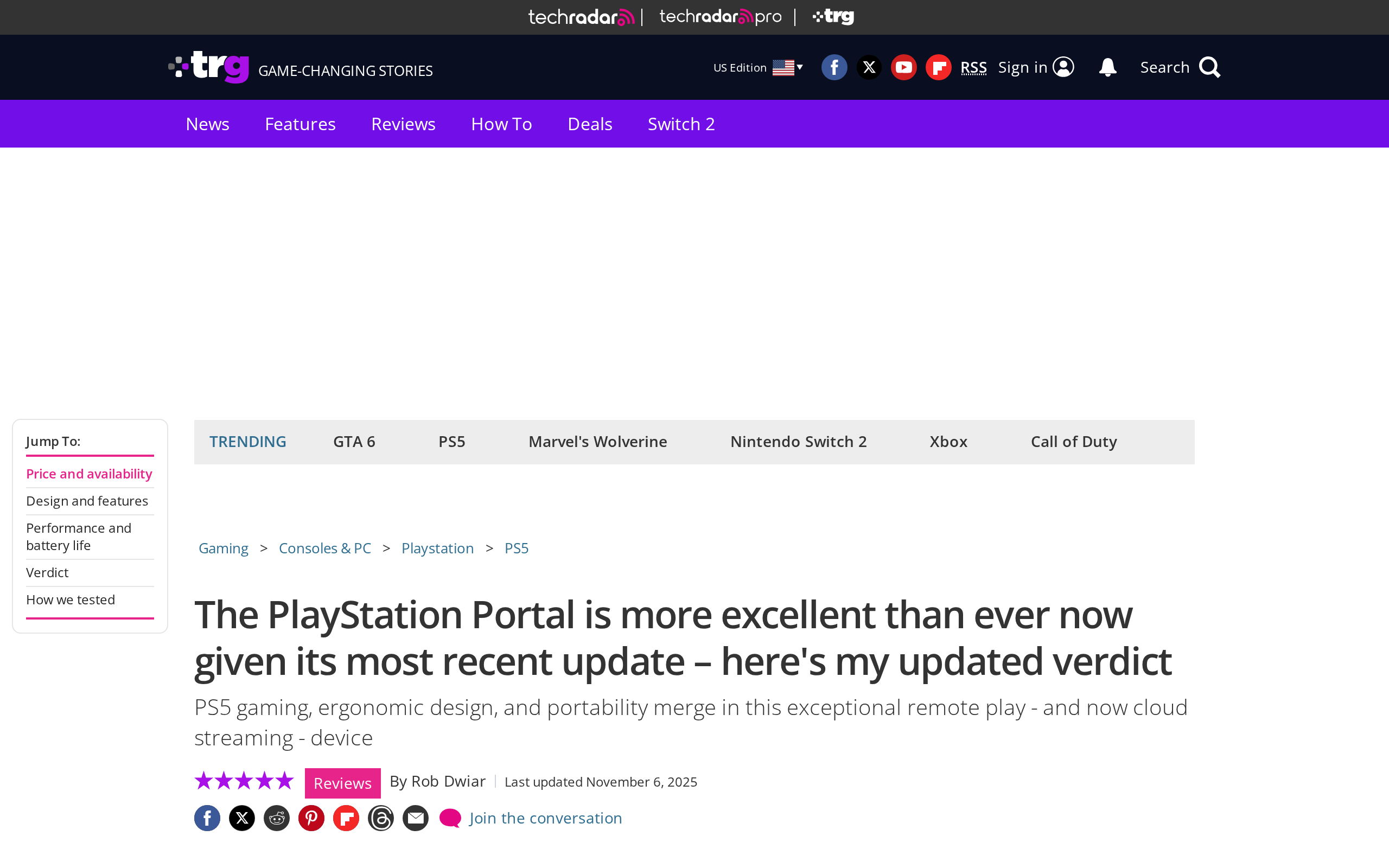Open the TechRadar logo link in top bar
Screen dimensions: 1389x868
click(581, 17)
